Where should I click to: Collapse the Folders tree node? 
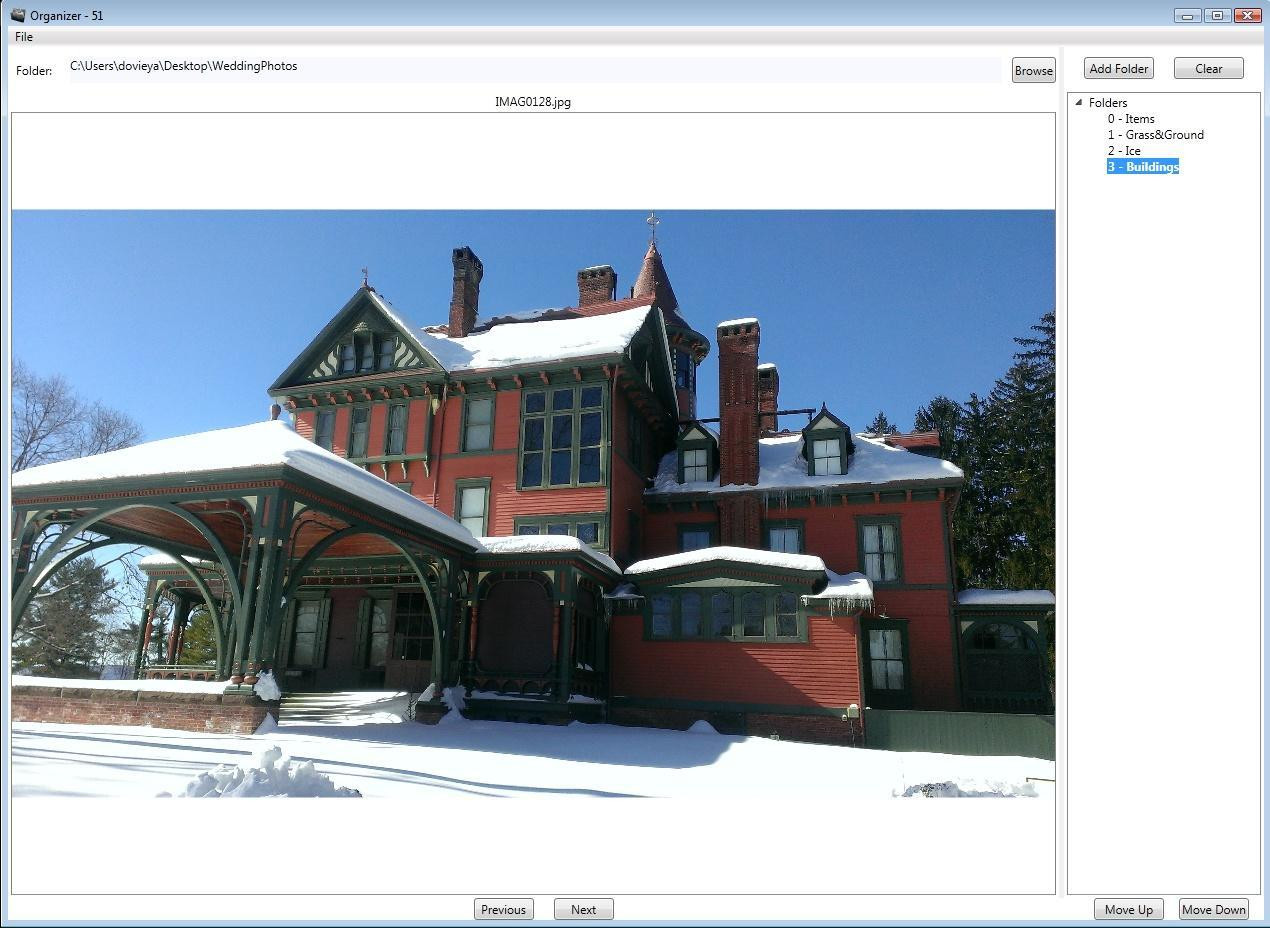coord(1078,102)
